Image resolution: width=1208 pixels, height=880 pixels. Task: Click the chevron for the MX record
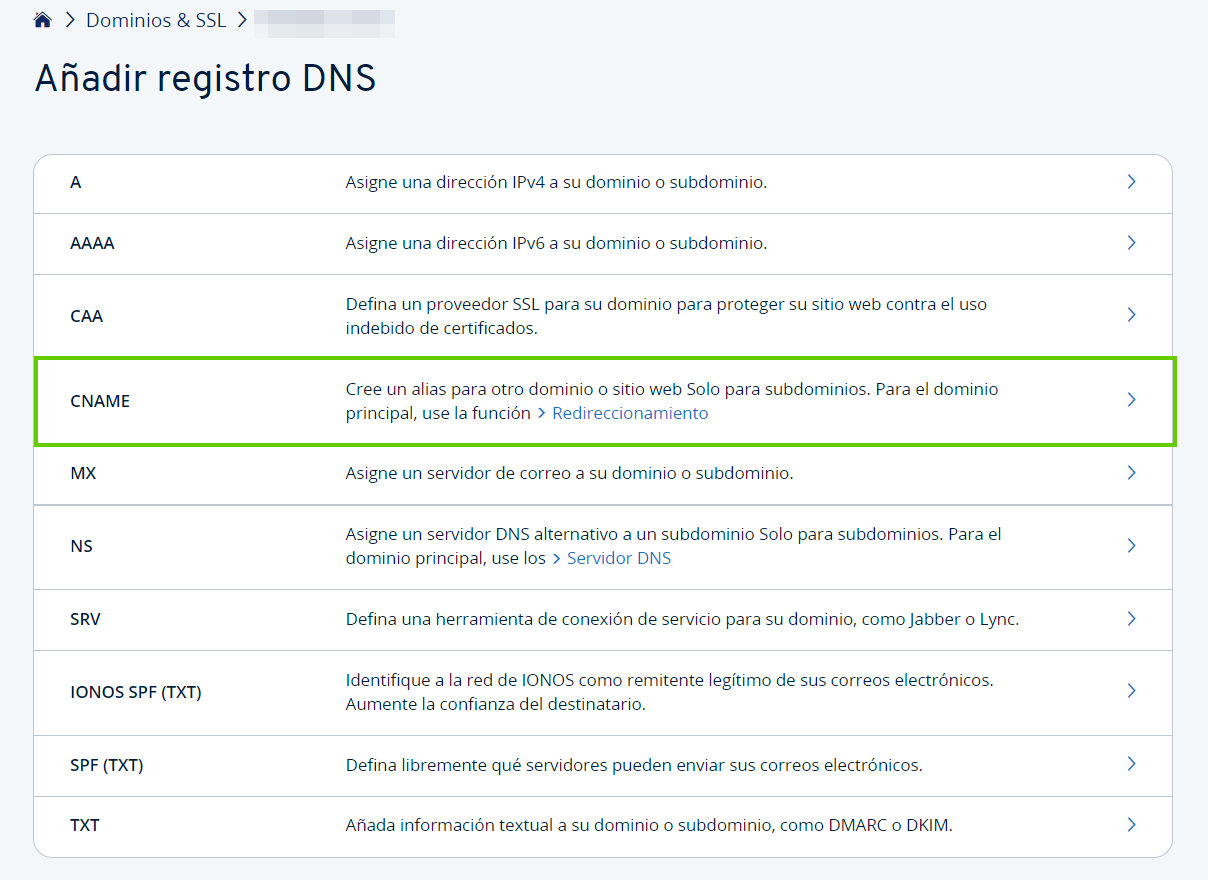1132,473
